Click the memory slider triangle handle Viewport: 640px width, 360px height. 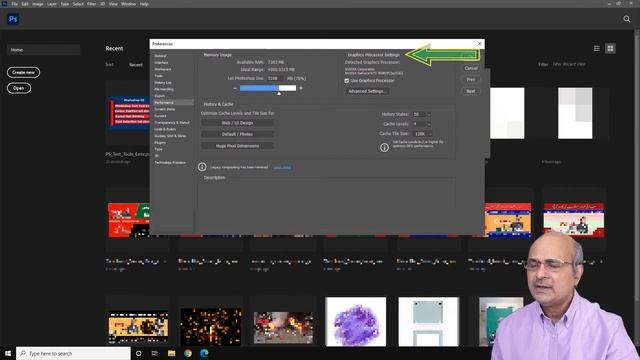coord(279,93)
